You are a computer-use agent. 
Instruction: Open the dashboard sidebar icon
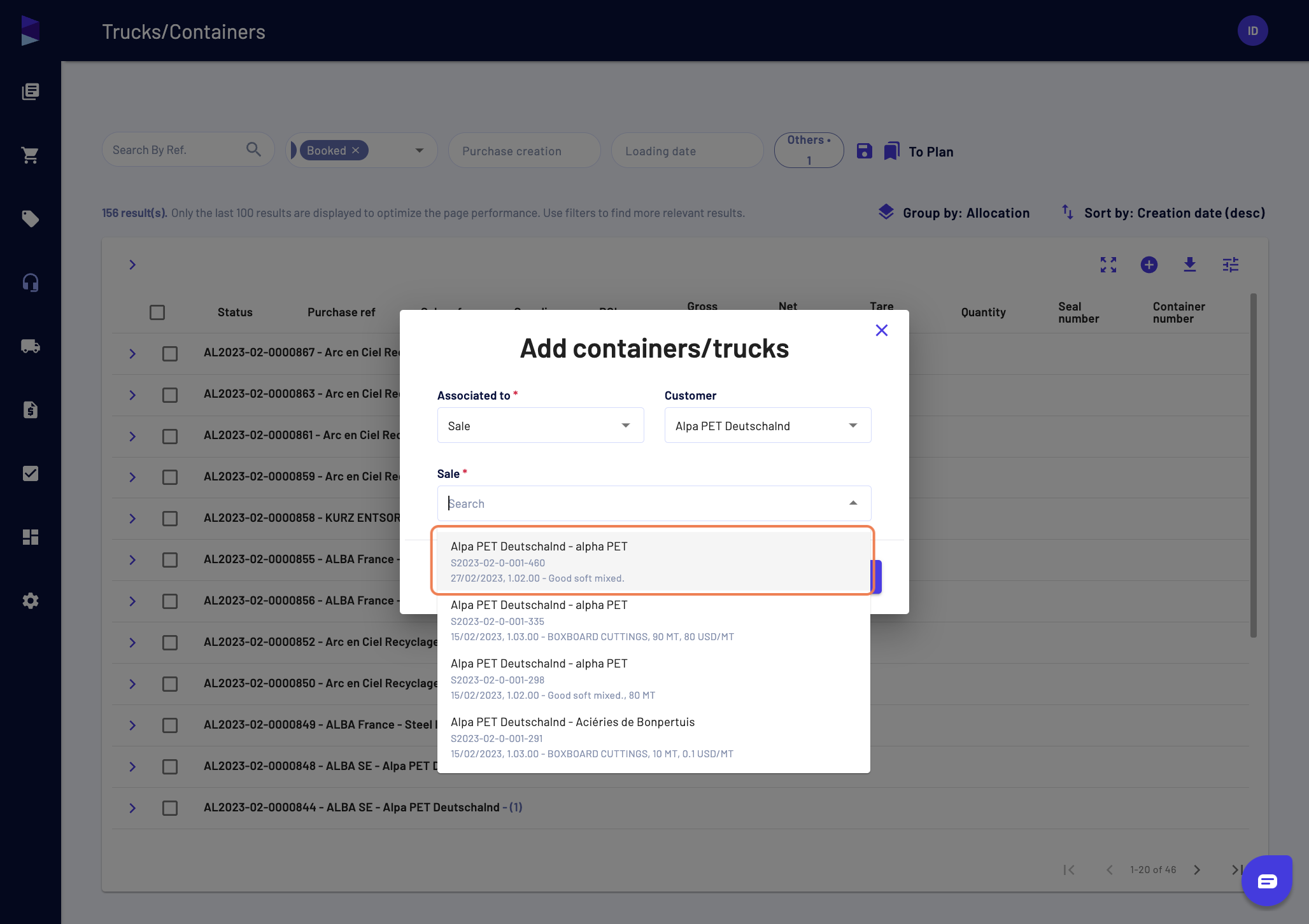(31, 537)
